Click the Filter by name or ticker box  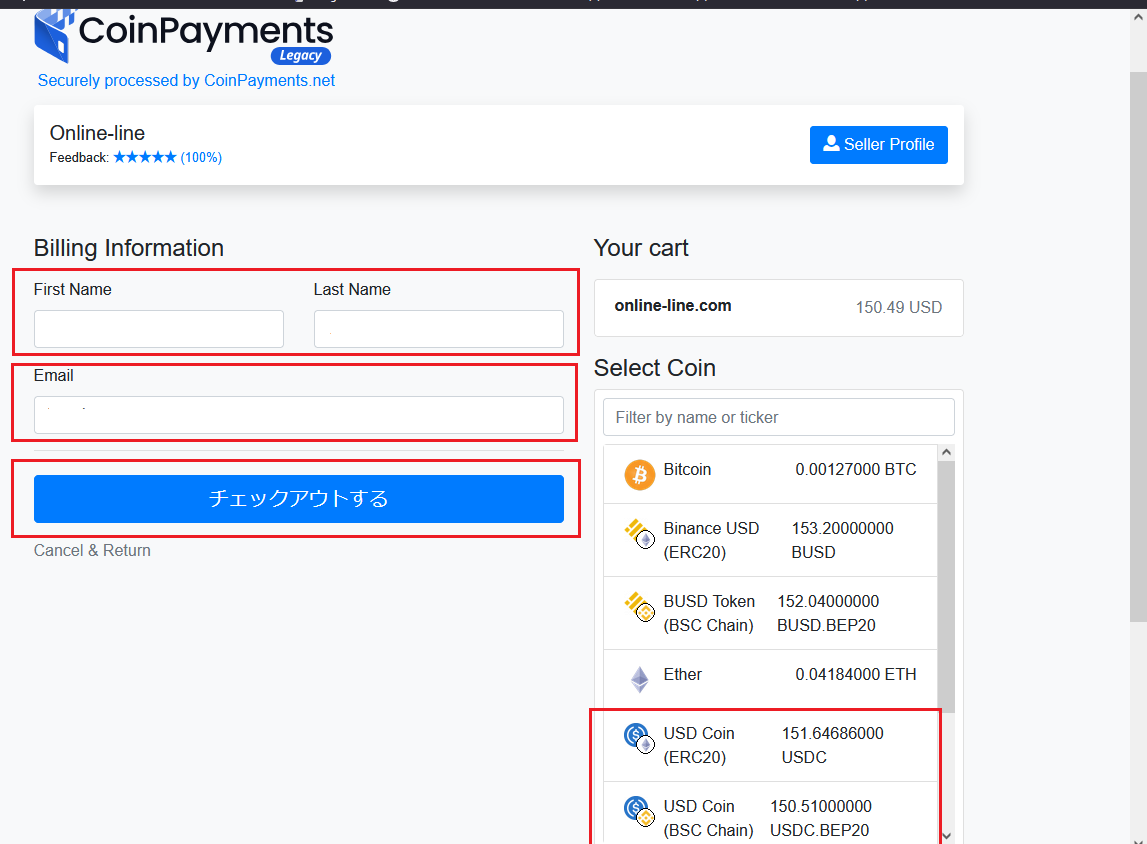pos(778,417)
